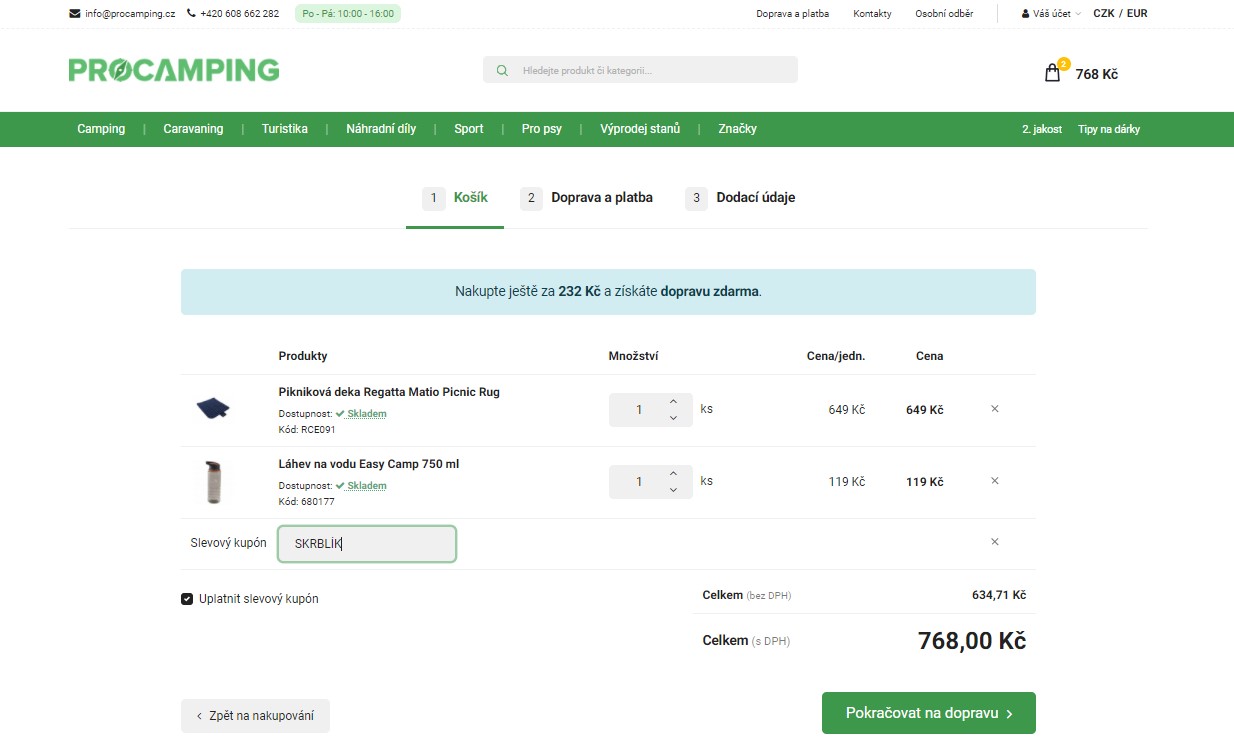
Task: Open Pikniková deka product thumbnail
Action: 212,409
